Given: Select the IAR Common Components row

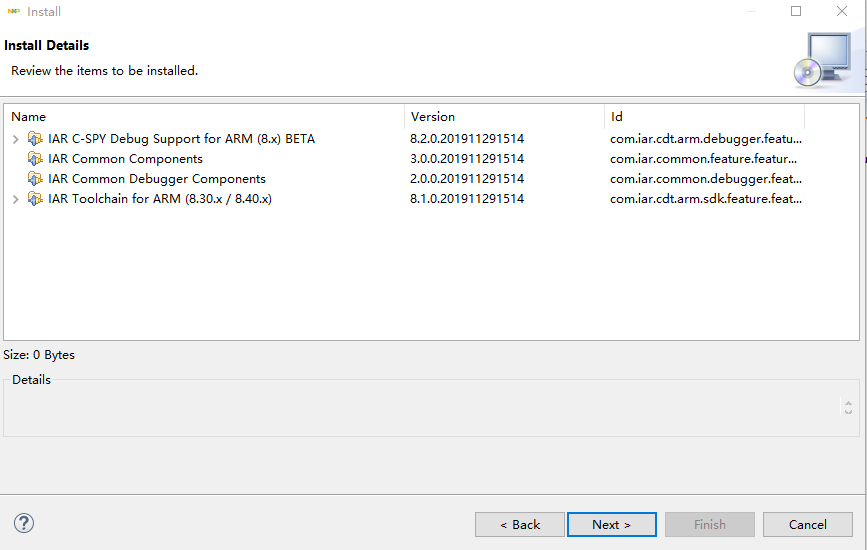Looking at the screenshot, I should click(125, 159).
